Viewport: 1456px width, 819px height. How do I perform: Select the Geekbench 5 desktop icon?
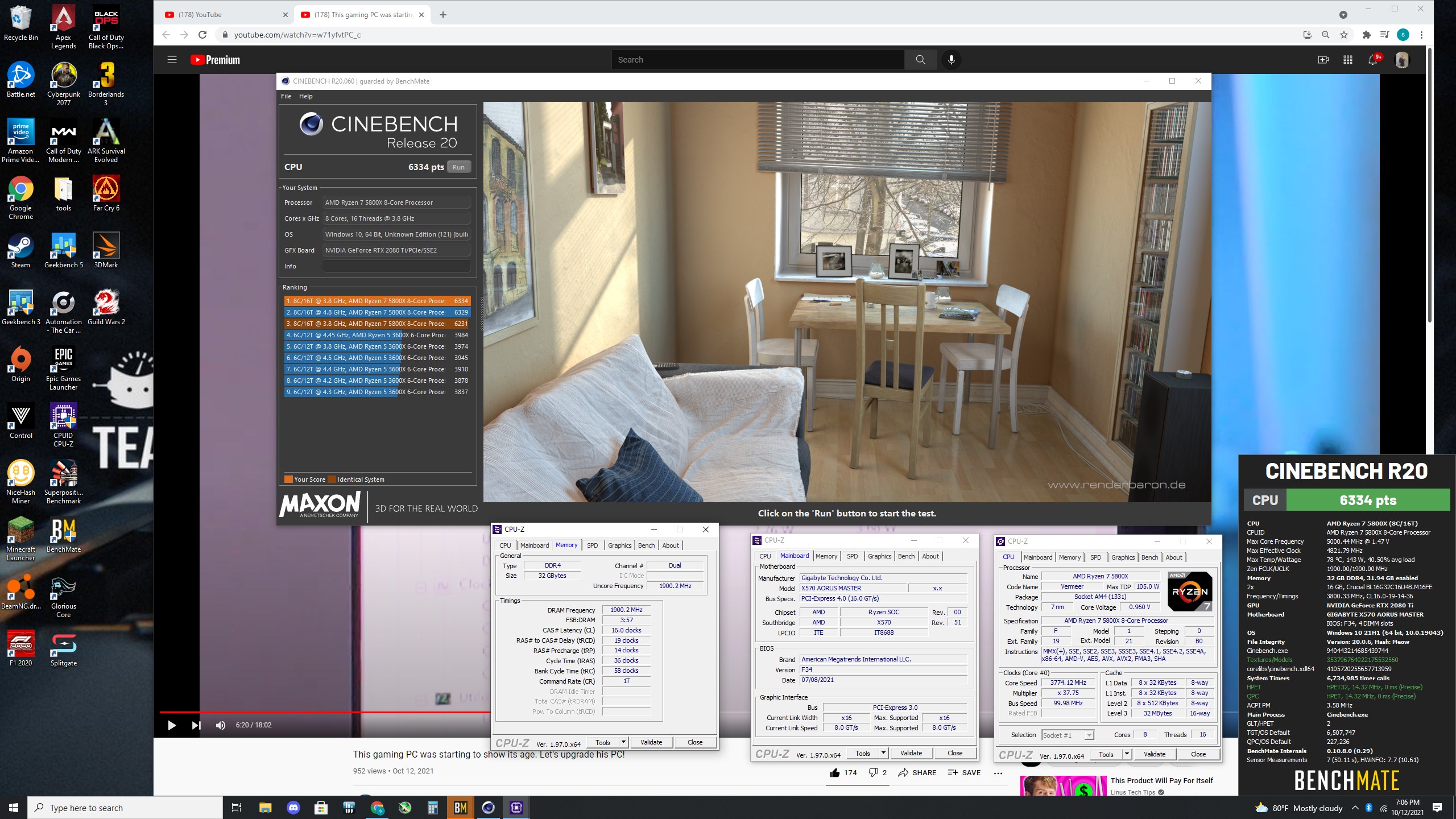pyautogui.click(x=63, y=250)
